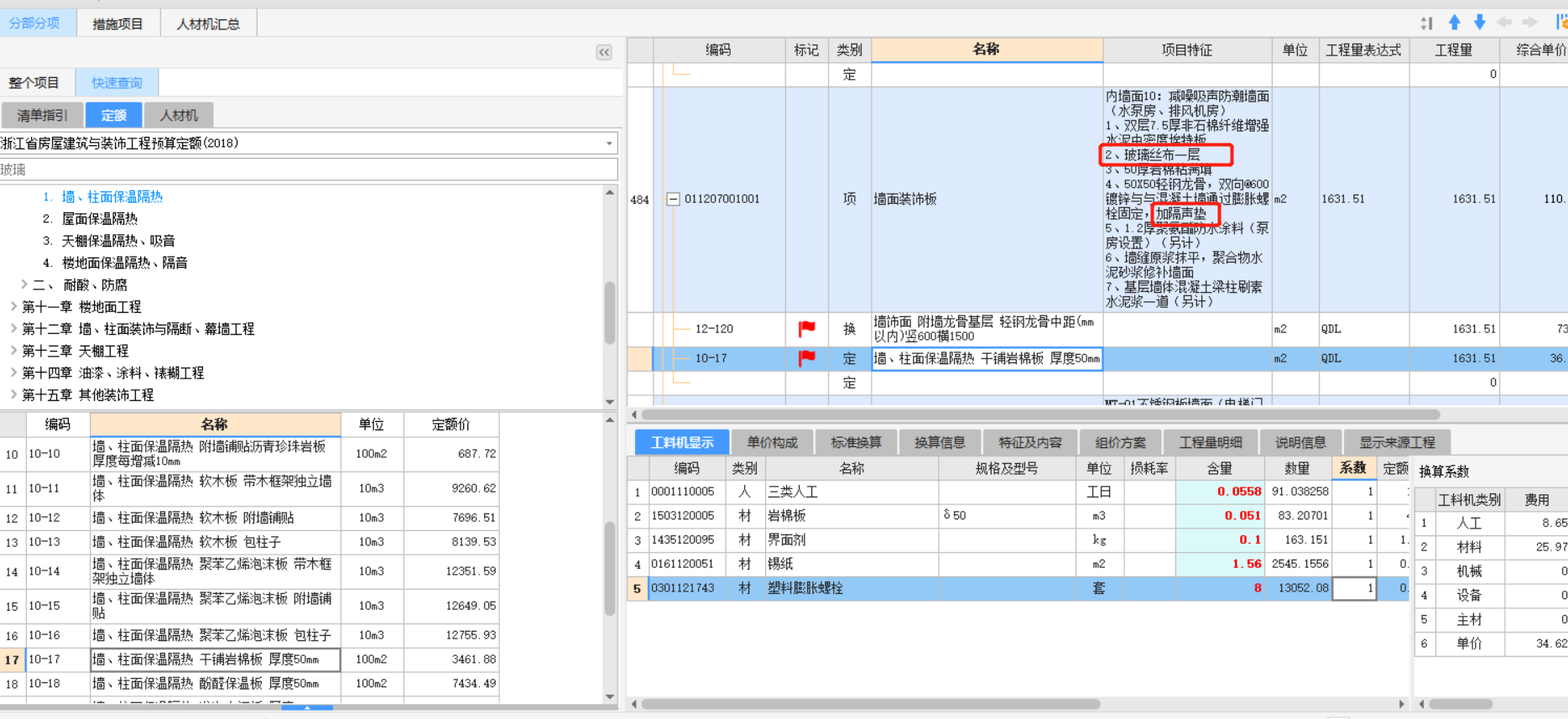Select the 三类人工 material row
Image resolution: width=1568 pixels, height=719 pixels.
1018,492
